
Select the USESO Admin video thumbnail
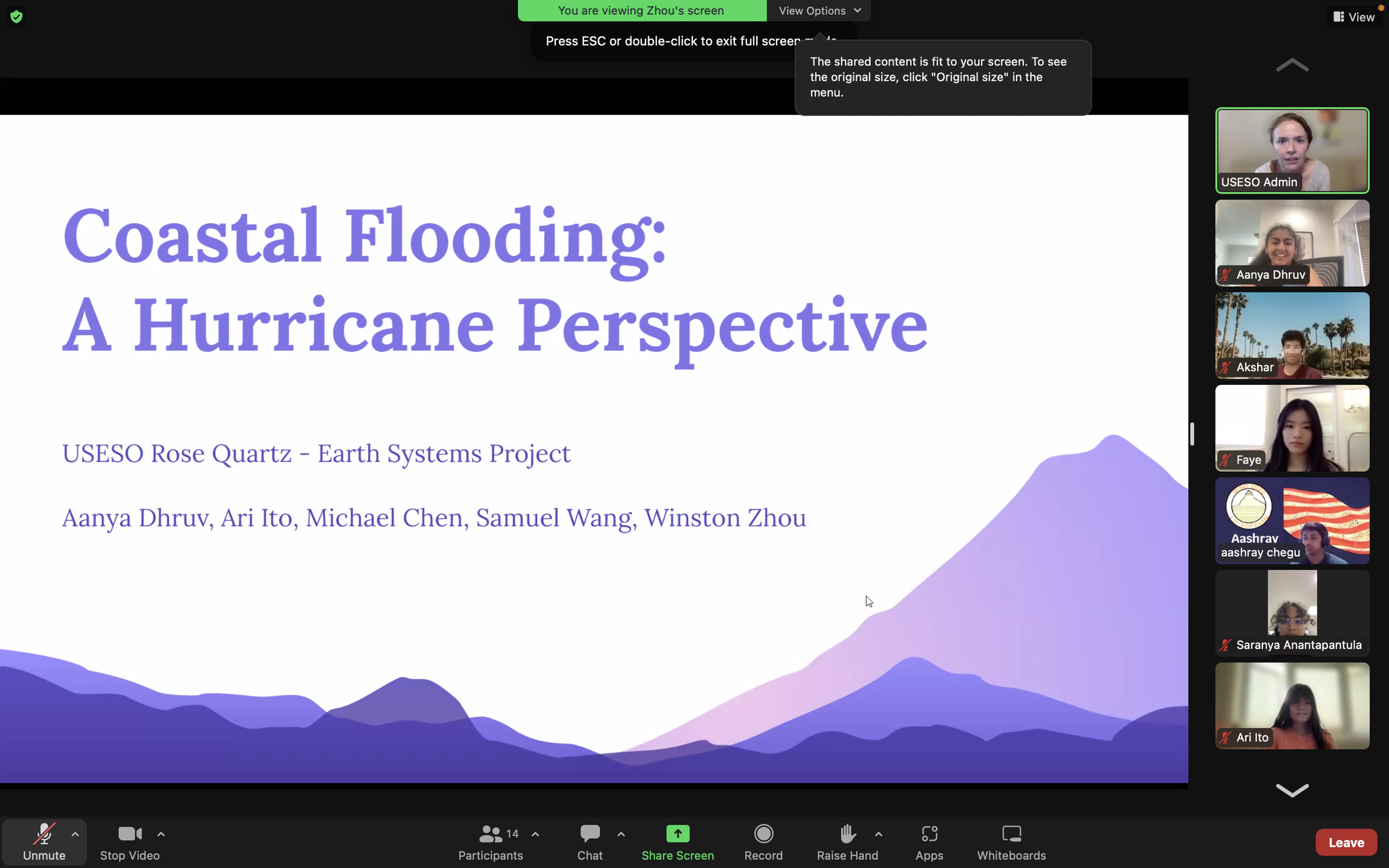(x=1292, y=150)
